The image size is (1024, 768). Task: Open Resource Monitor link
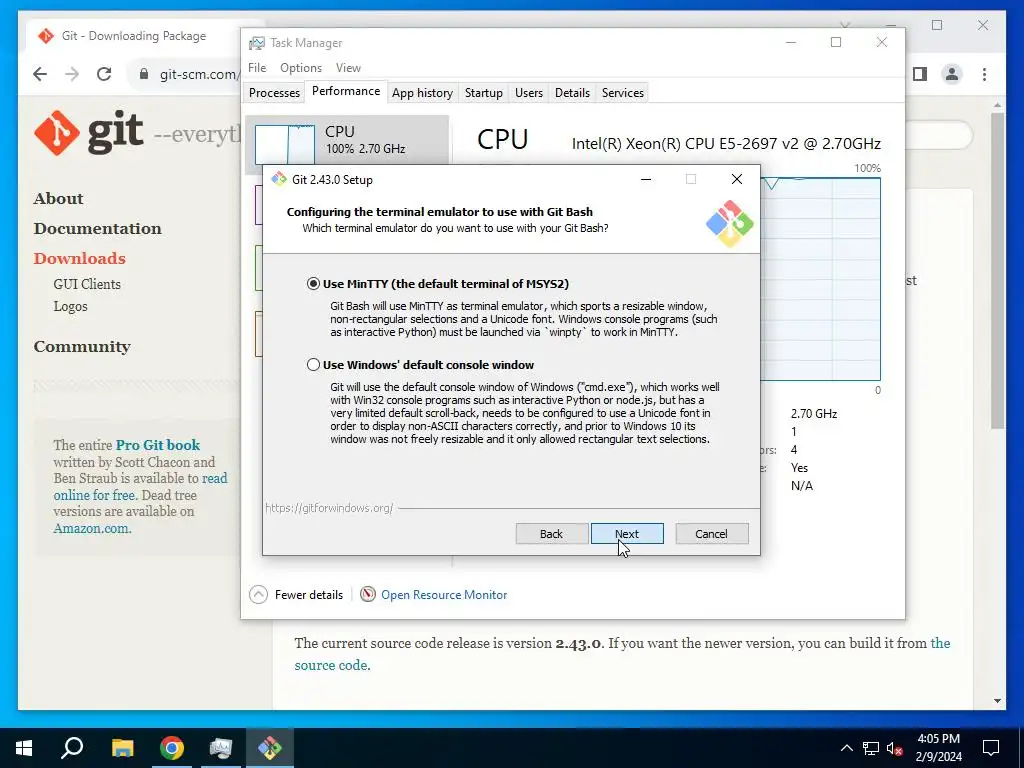click(444, 595)
